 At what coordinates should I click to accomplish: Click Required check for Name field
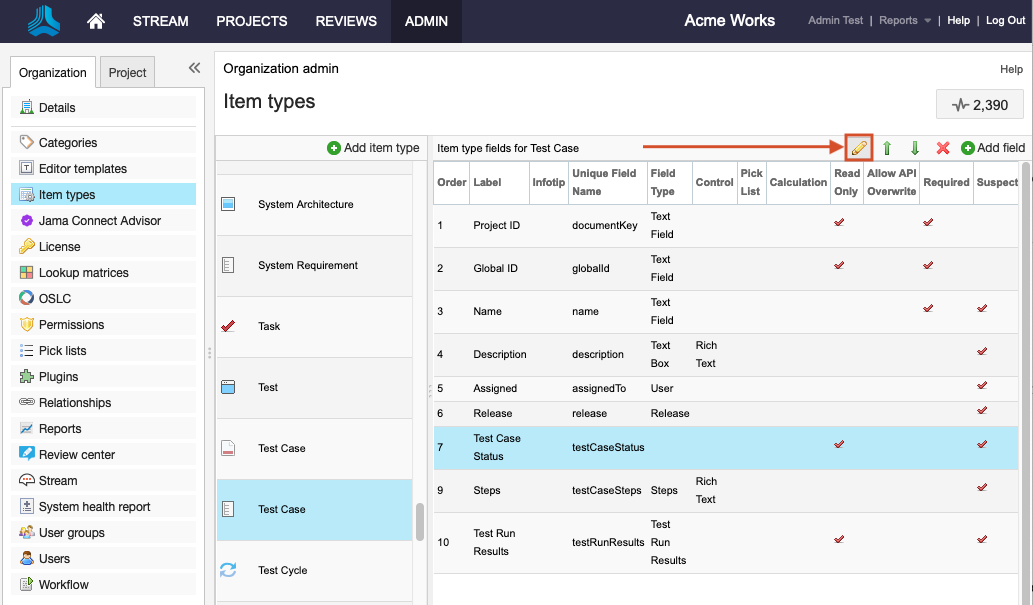coord(928,308)
